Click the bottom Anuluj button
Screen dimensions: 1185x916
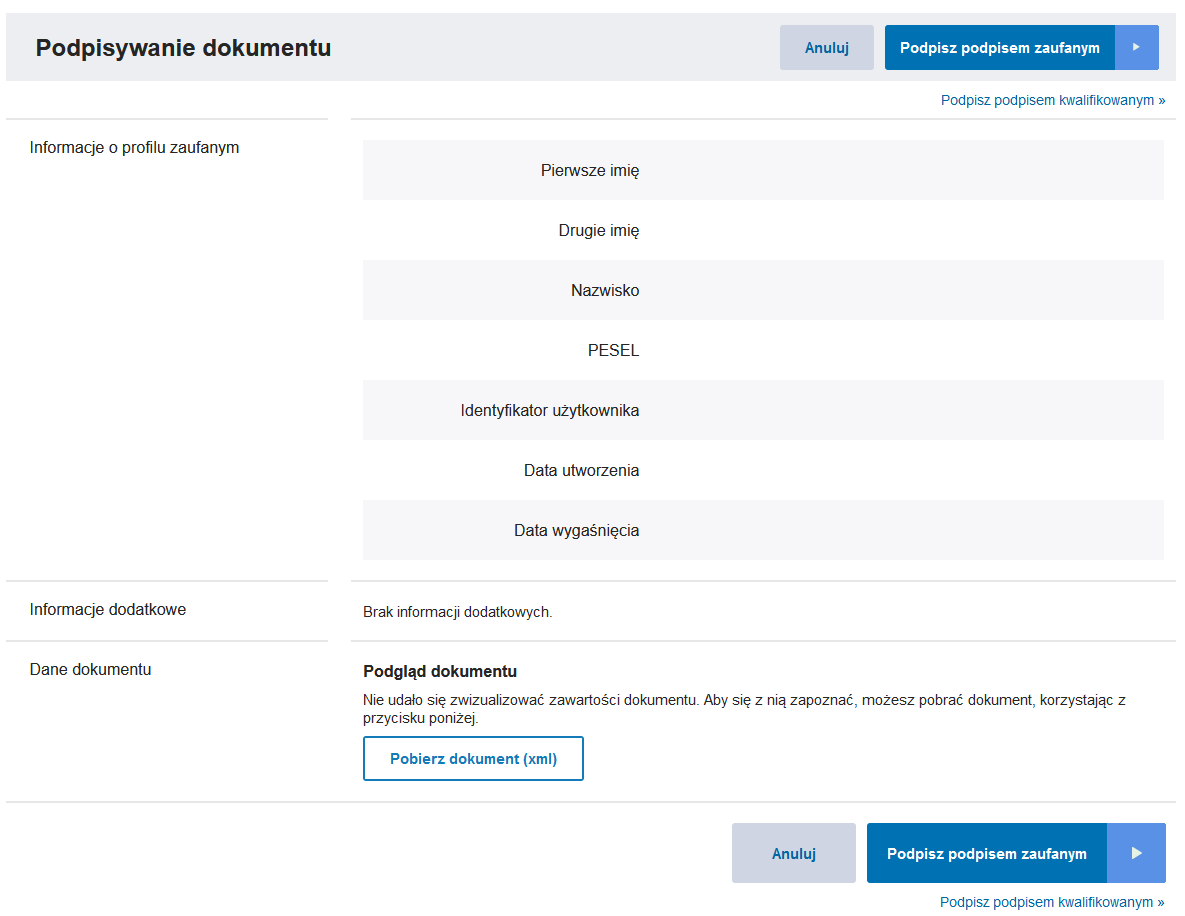[x=793, y=853]
